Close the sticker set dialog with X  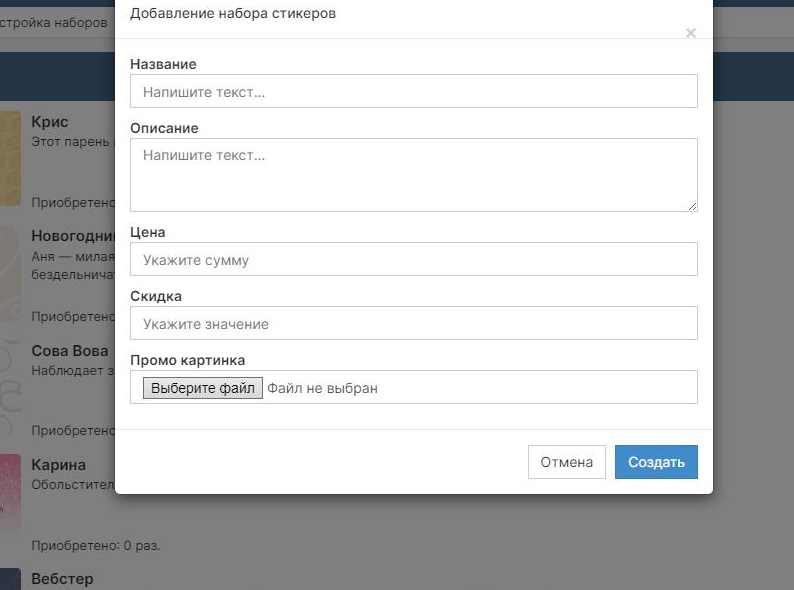[x=690, y=33]
